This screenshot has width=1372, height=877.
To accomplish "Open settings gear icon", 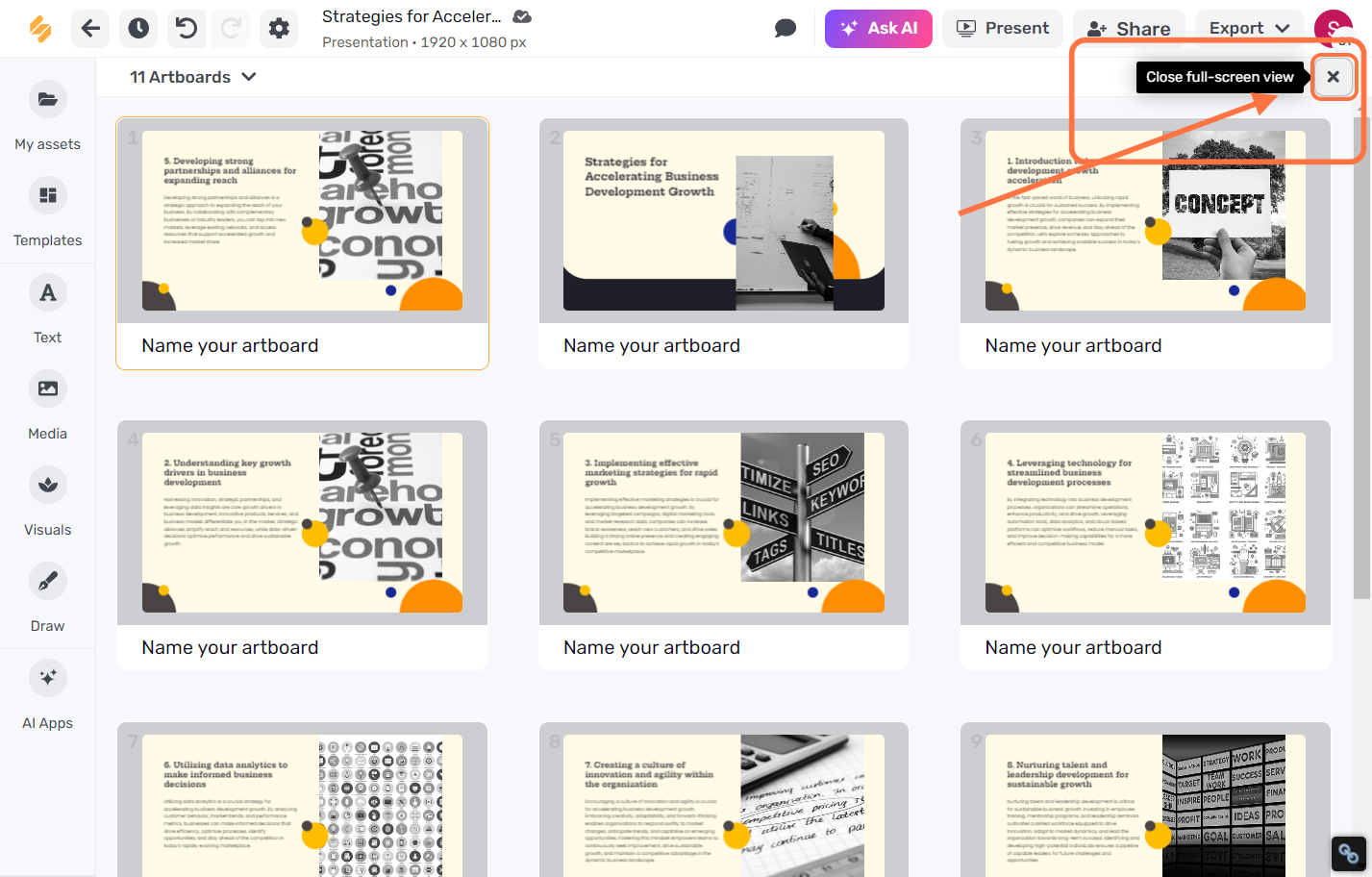I will coord(279,29).
